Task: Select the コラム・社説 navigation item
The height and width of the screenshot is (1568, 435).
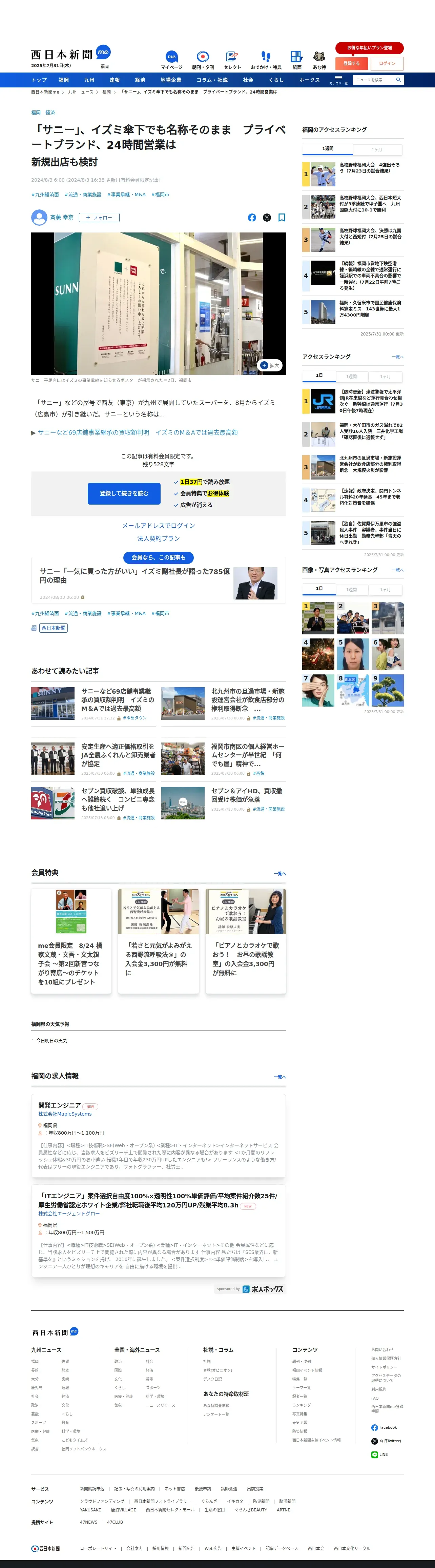Action: [x=212, y=80]
